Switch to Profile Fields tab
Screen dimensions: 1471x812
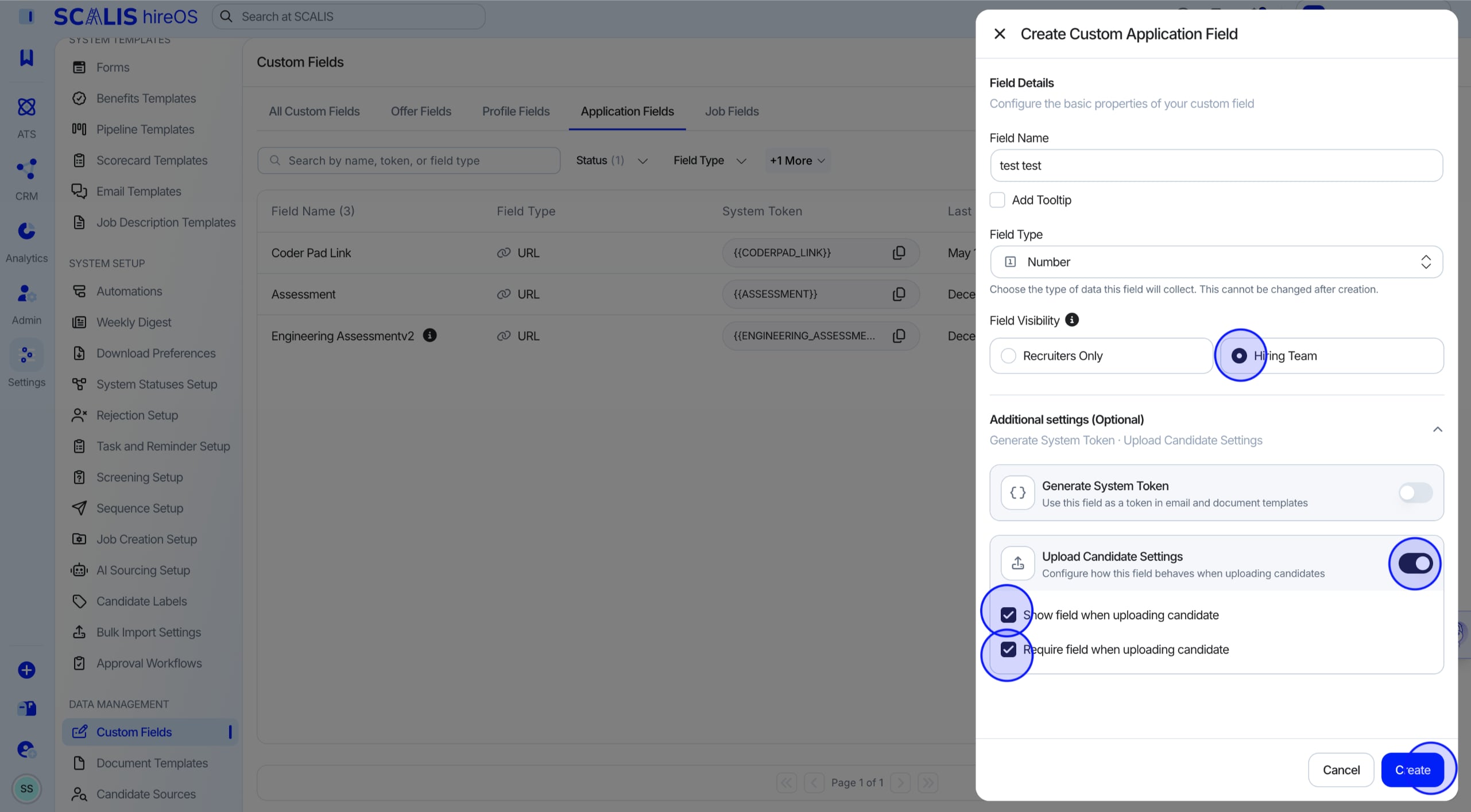pos(516,111)
